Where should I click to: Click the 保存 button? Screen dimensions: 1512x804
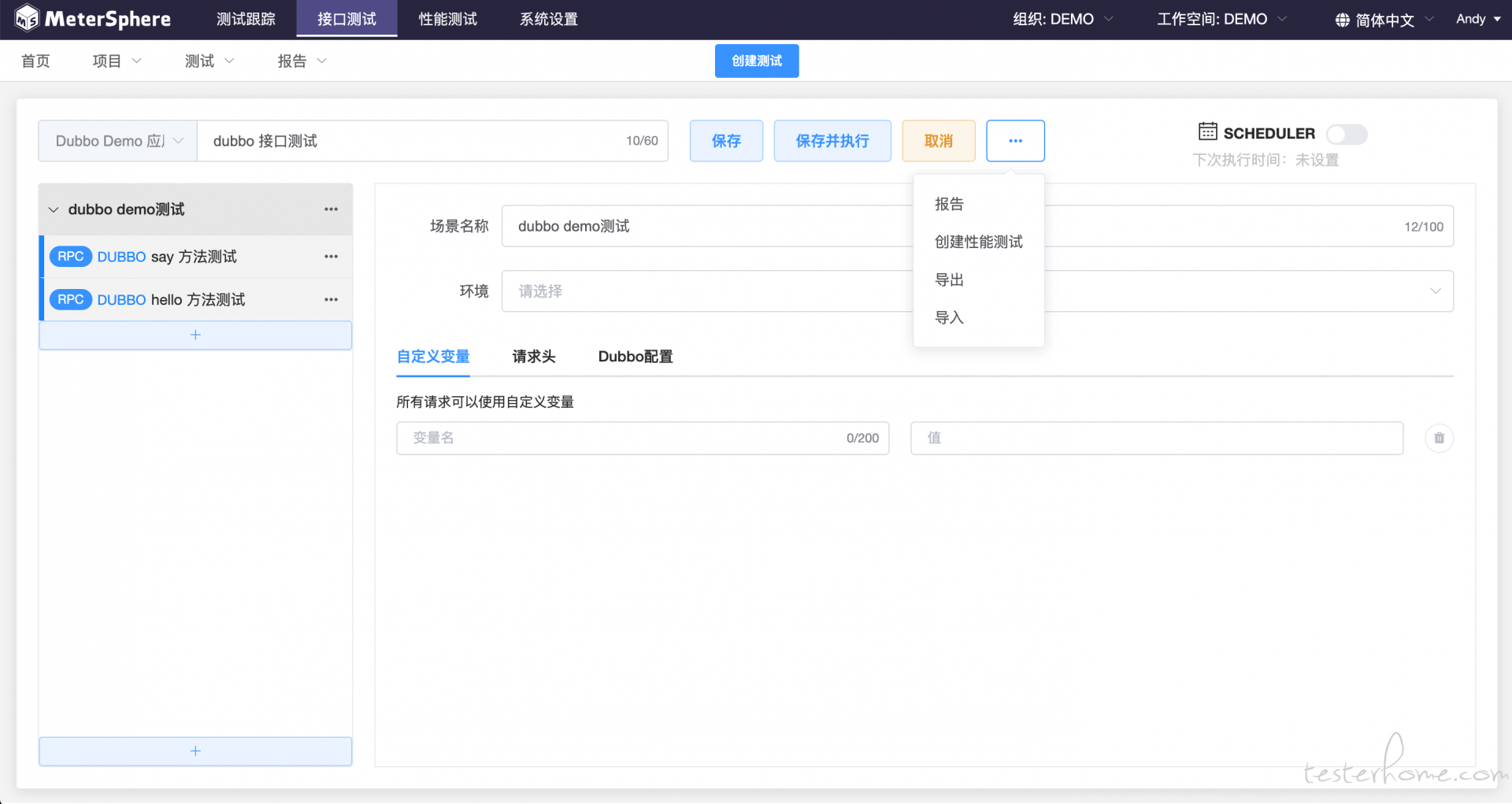coord(726,141)
